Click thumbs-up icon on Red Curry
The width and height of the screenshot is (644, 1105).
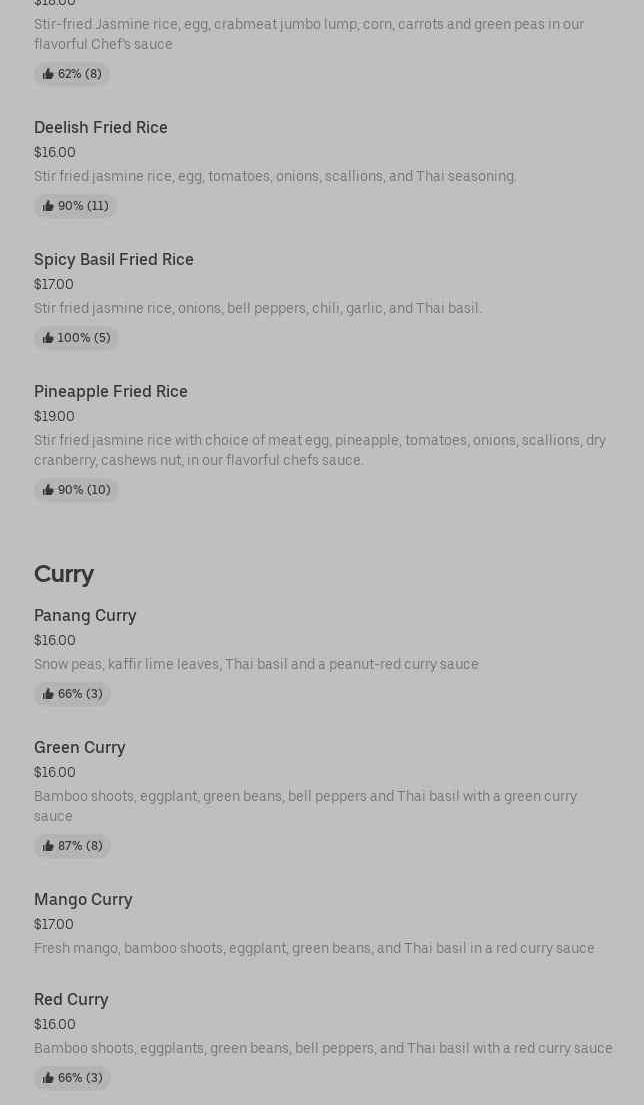coord(48,1078)
